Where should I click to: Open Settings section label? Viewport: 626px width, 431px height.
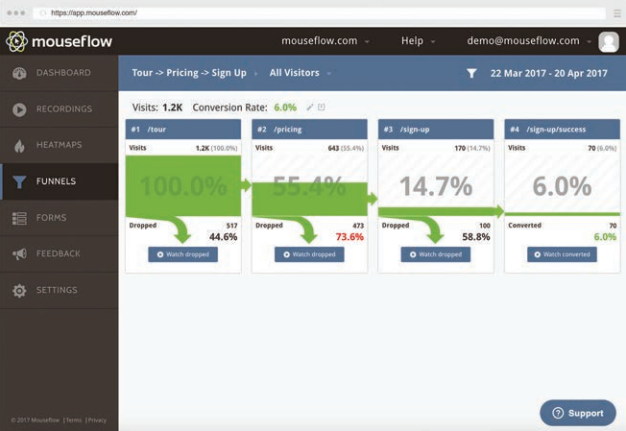[x=57, y=290]
